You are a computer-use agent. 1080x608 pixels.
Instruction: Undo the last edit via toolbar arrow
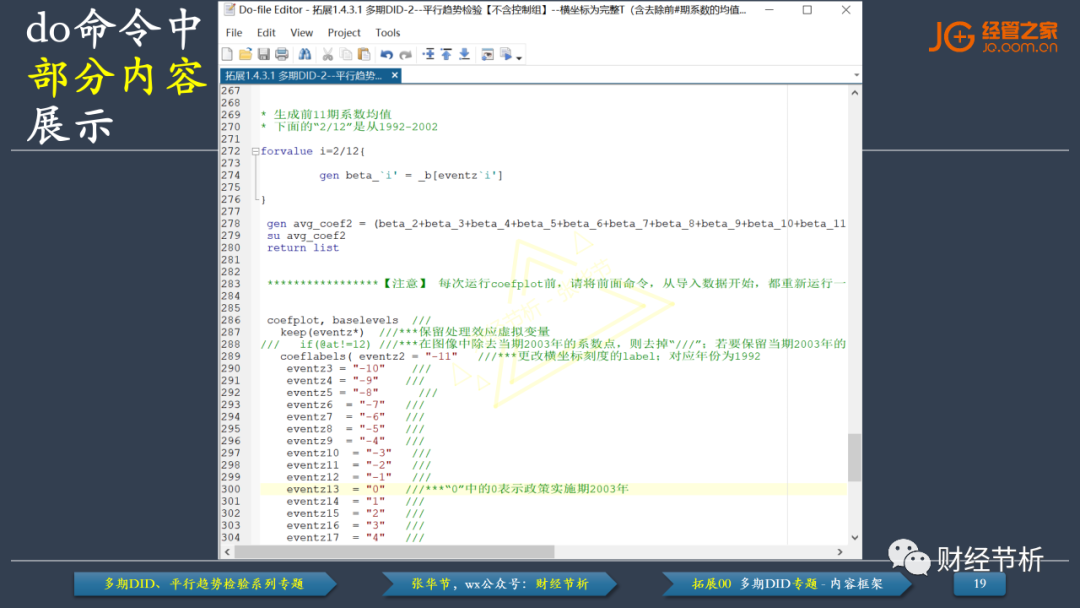tap(386, 54)
